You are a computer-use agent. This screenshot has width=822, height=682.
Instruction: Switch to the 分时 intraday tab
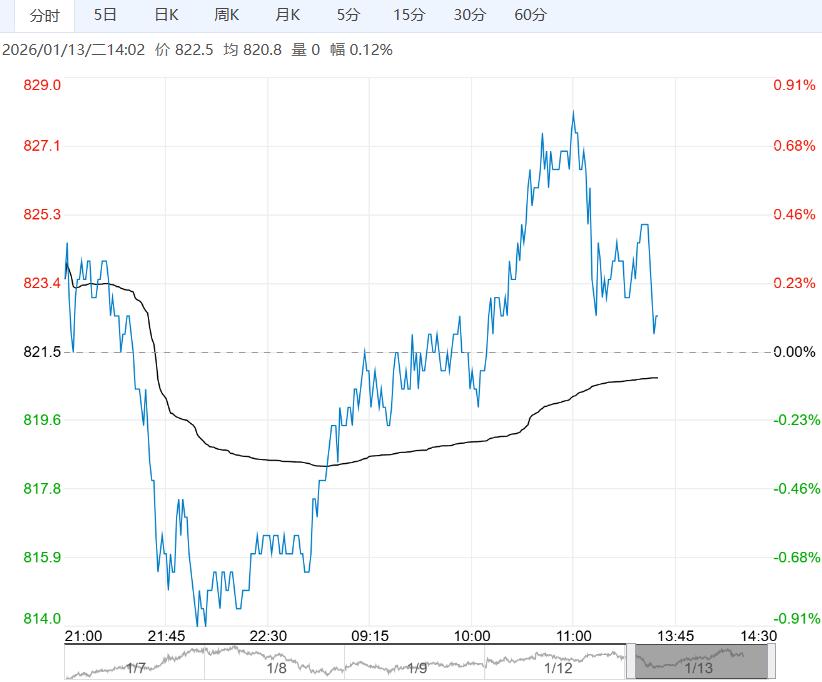pos(44,15)
